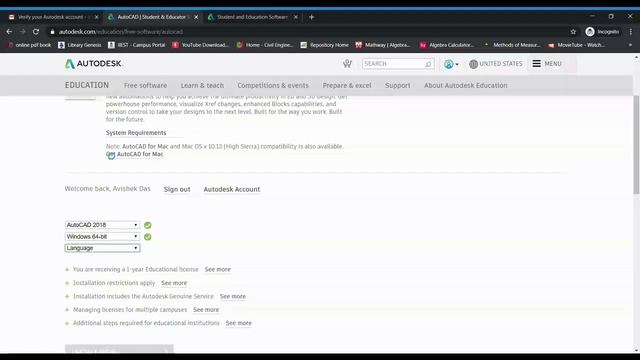Open YouTube Download bookmark

coord(200,45)
